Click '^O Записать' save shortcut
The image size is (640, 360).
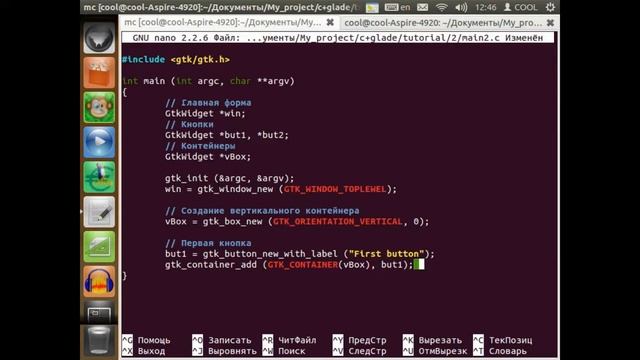click(x=222, y=340)
